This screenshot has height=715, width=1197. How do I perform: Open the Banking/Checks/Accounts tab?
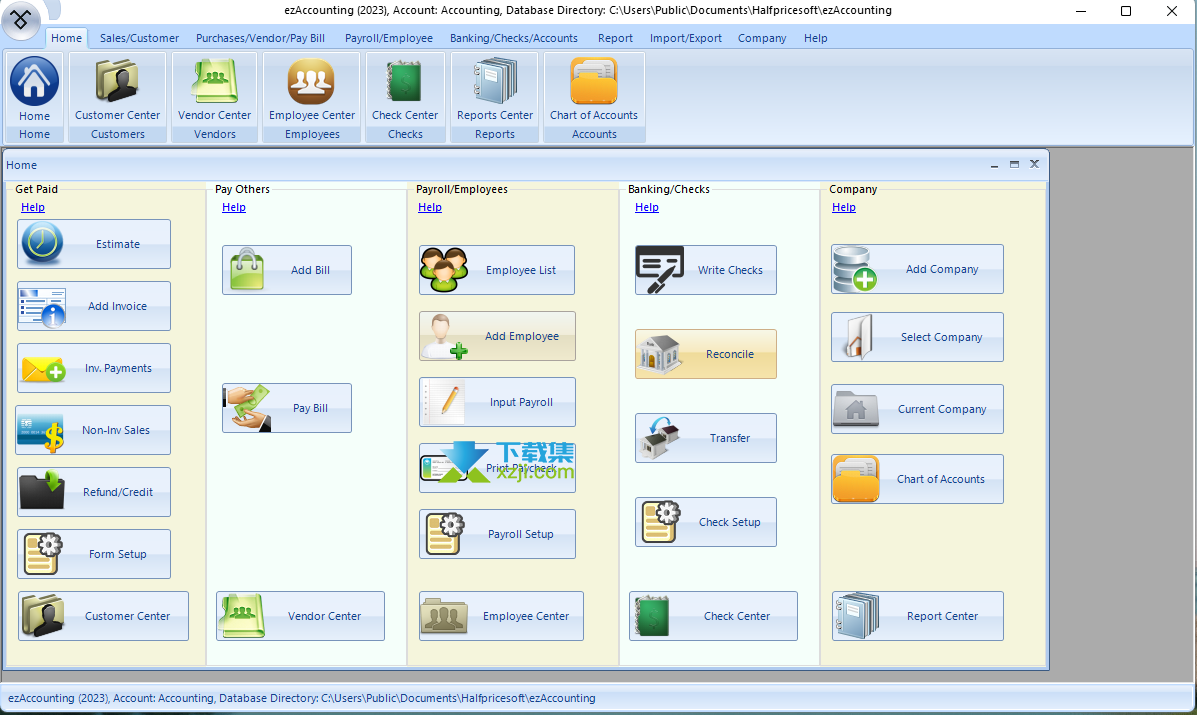[514, 38]
